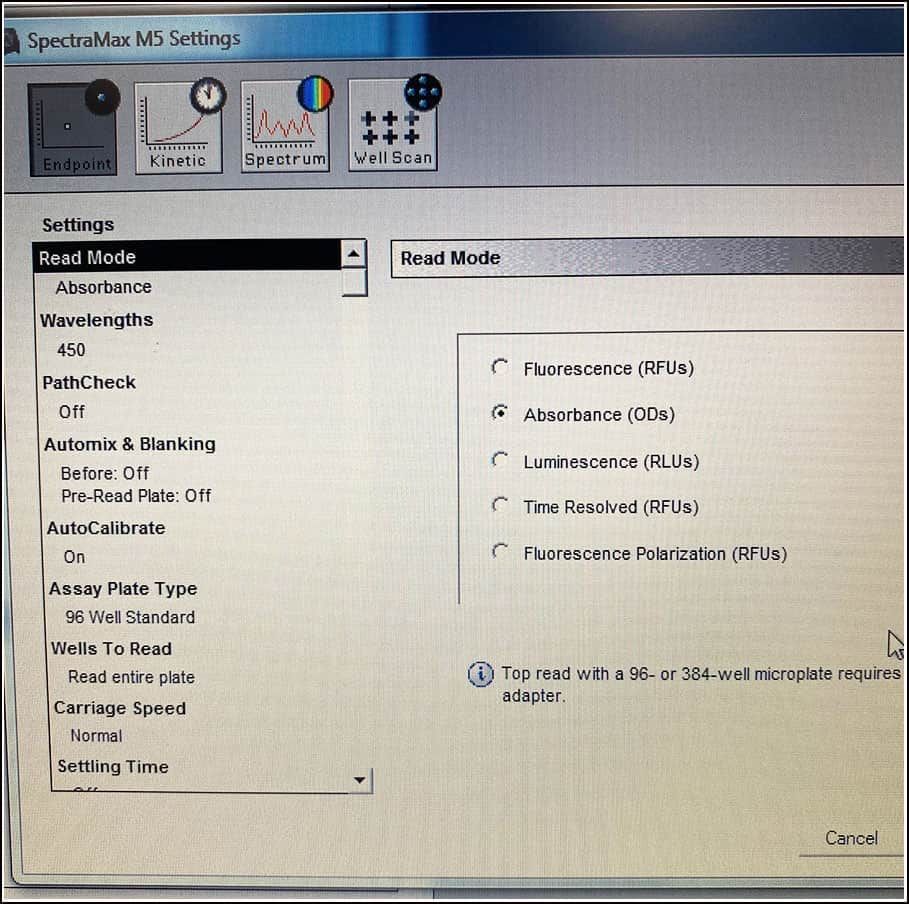
Task: Open the Settling Time settings category
Action: [x=113, y=767]
